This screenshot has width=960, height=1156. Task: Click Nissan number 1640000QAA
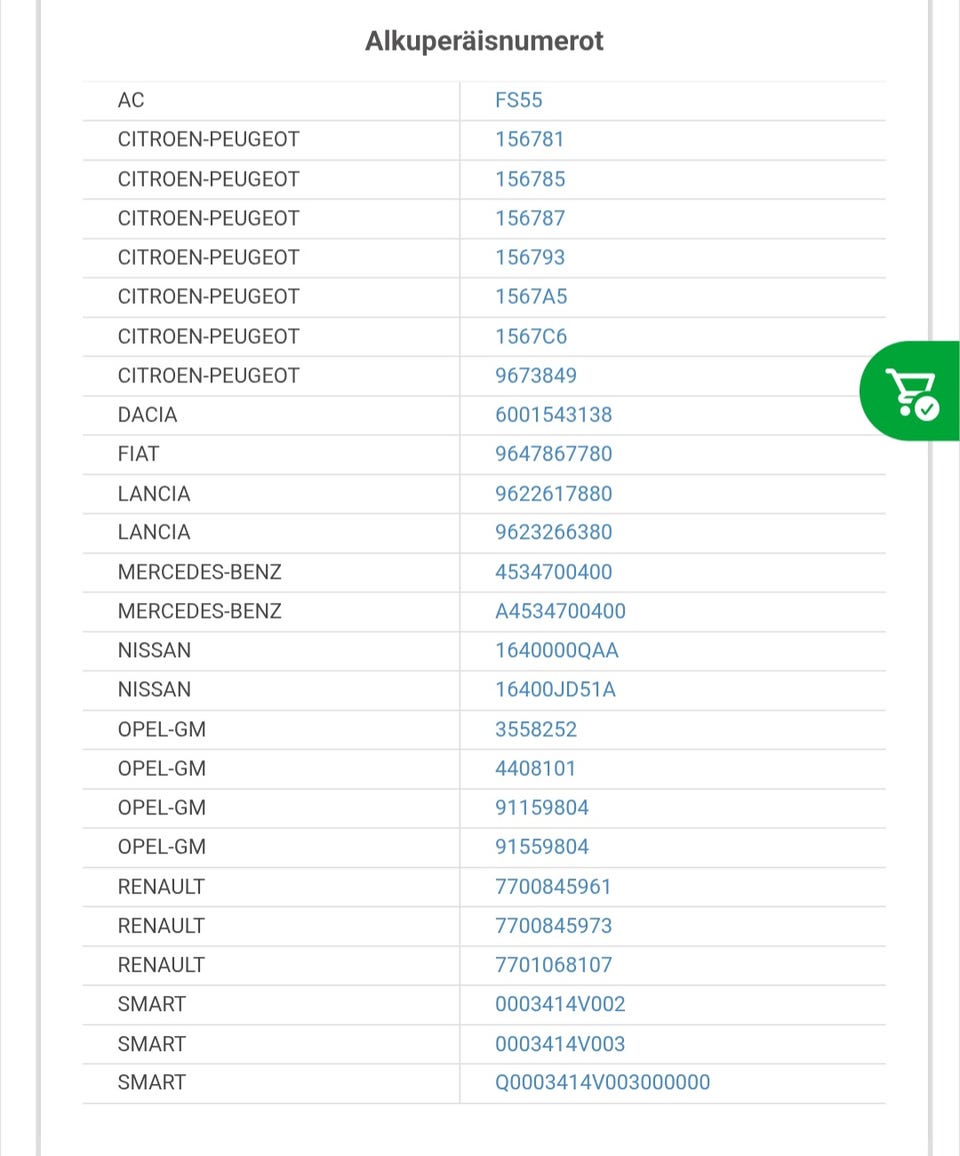coord(557,651)
